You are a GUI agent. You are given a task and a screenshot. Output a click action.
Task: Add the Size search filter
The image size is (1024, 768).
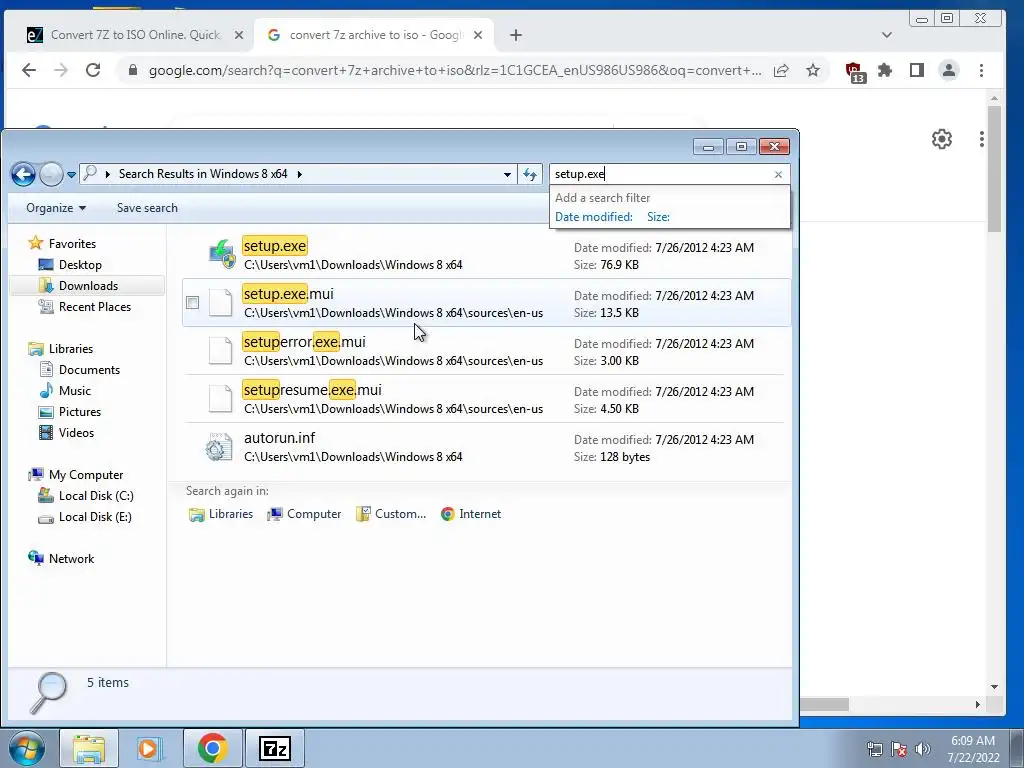pyautogui.click(x=658, y=217)
